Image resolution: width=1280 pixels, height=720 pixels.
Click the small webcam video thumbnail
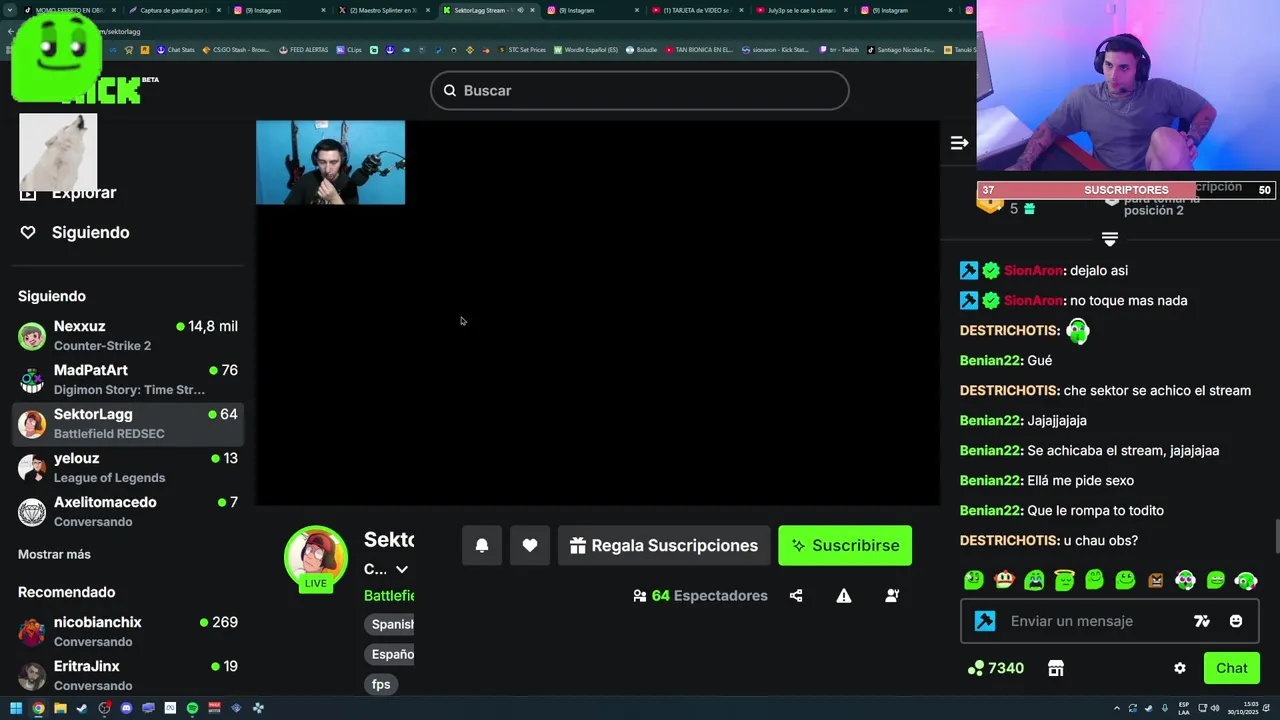[330, 162]
